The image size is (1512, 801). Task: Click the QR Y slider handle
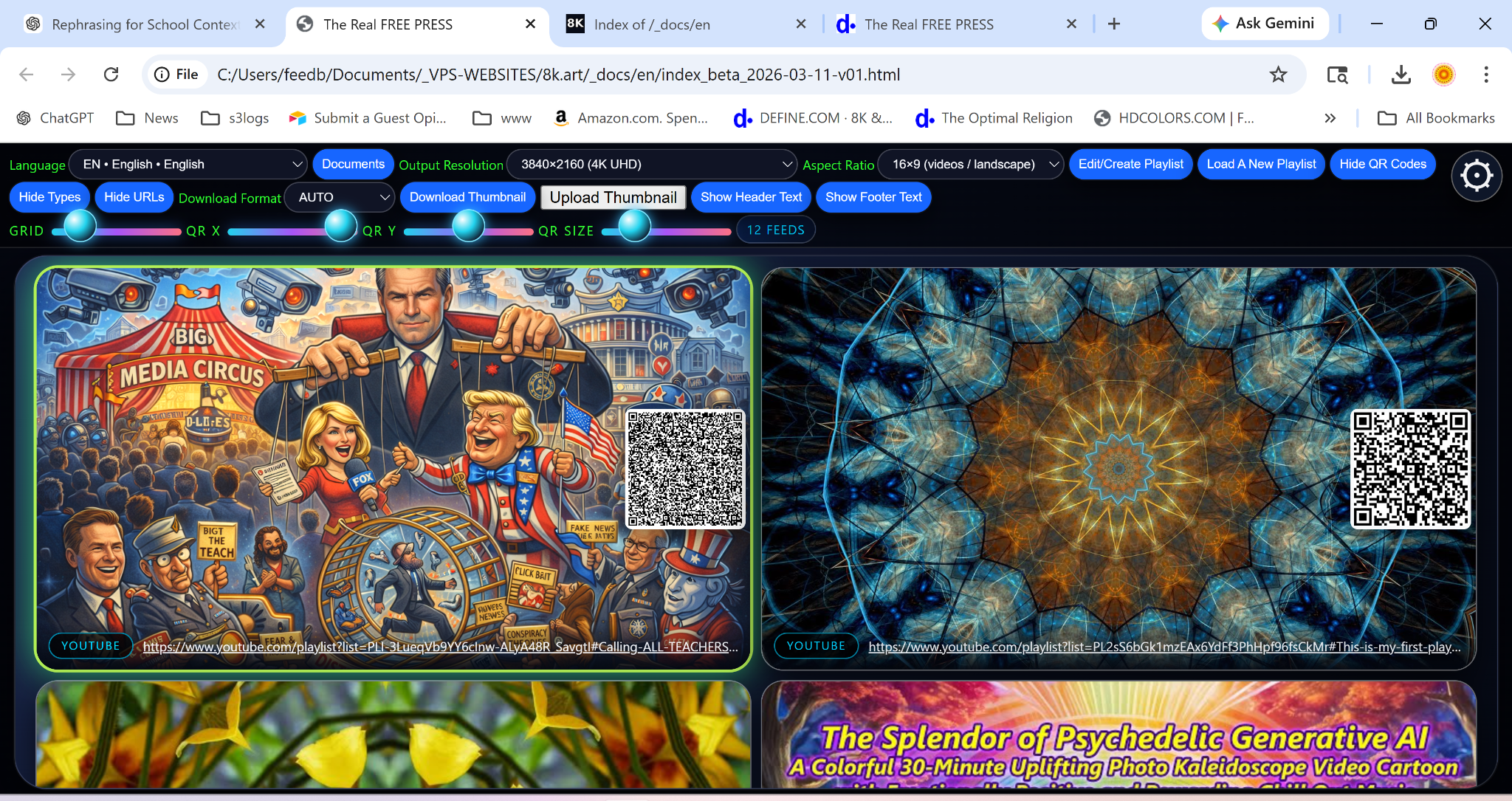[468, 225]
